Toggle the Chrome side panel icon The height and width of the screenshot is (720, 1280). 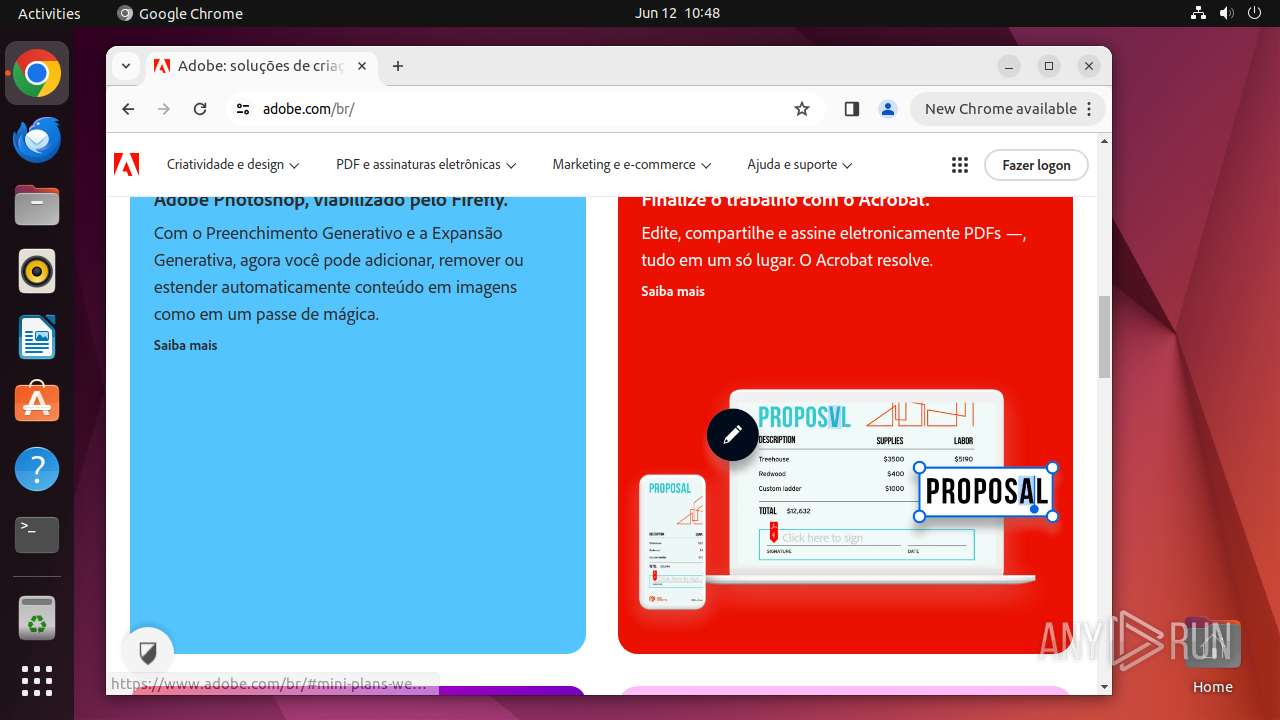[852, 109]
